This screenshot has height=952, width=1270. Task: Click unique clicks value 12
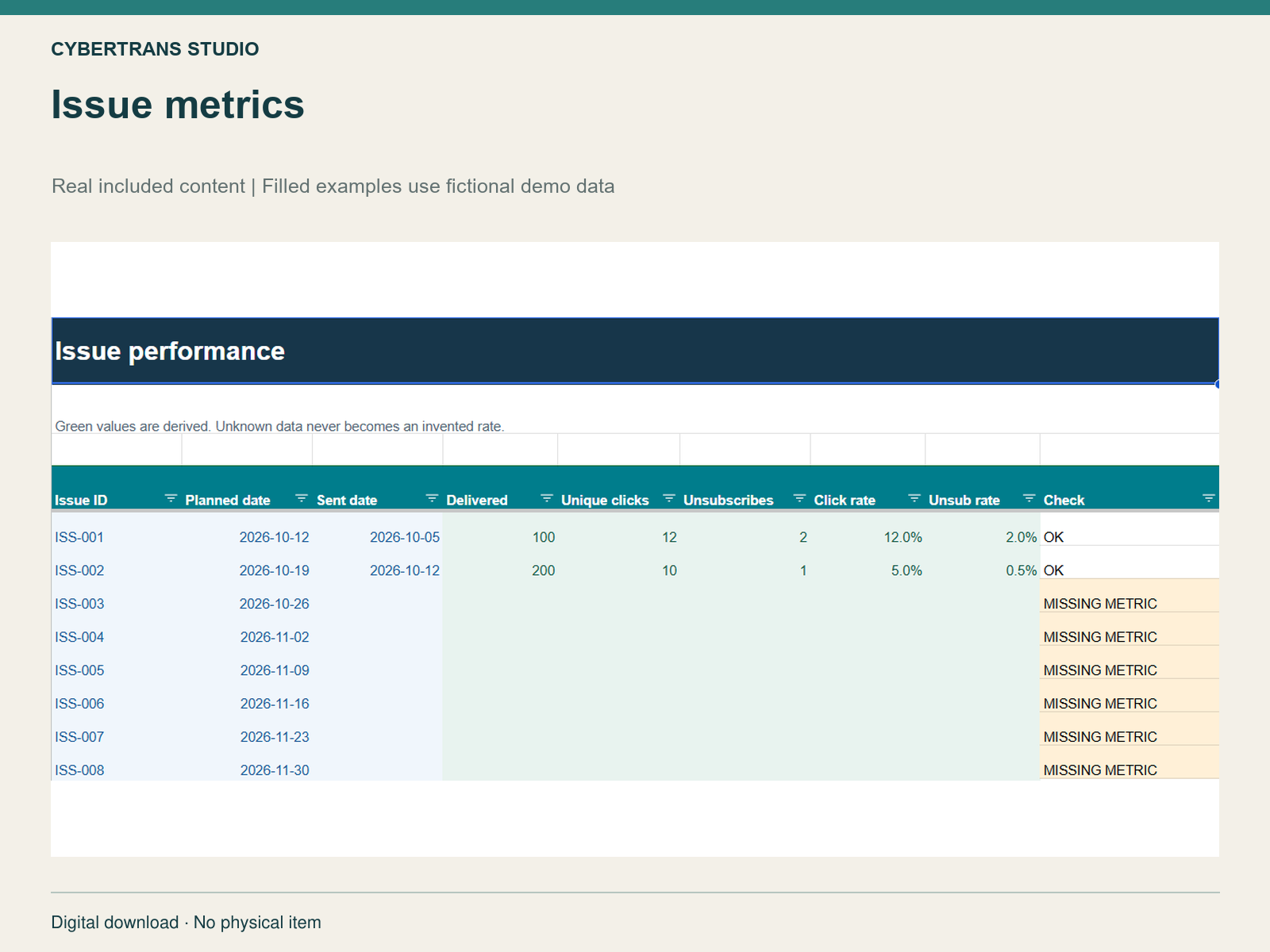[669, 537]
